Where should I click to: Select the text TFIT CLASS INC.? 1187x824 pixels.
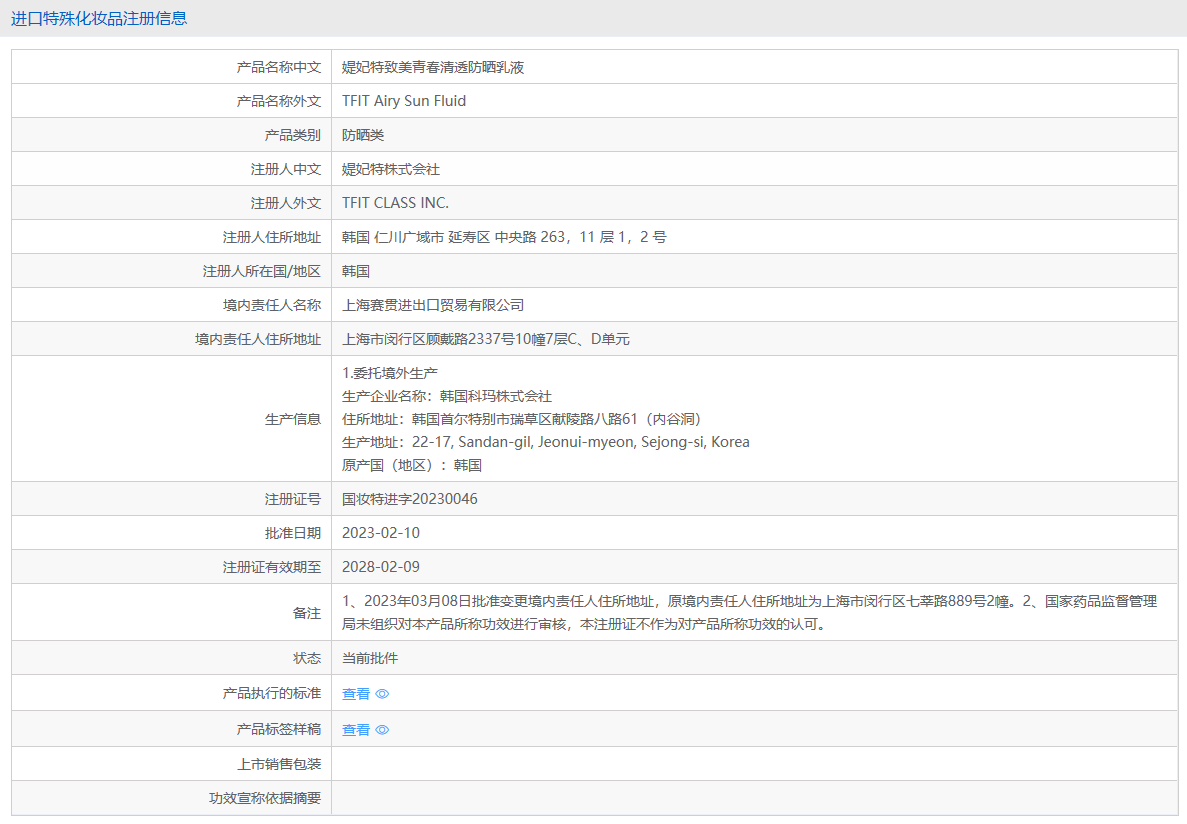point(395,203)
